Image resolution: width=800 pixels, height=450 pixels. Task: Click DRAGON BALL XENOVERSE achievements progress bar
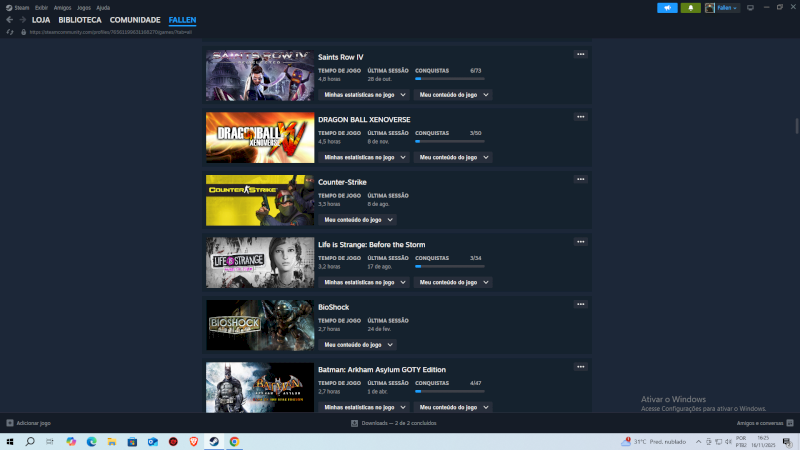(449, 141)
